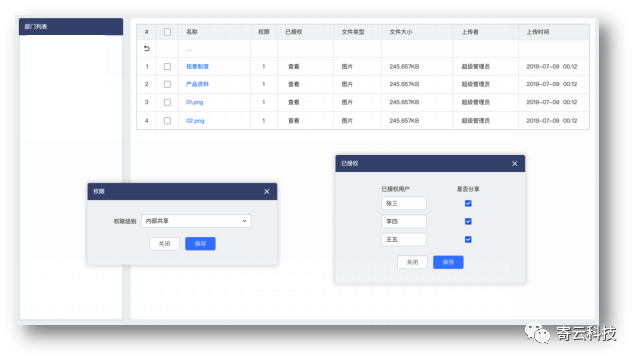Click the 张三 user field

click(404, 203)
